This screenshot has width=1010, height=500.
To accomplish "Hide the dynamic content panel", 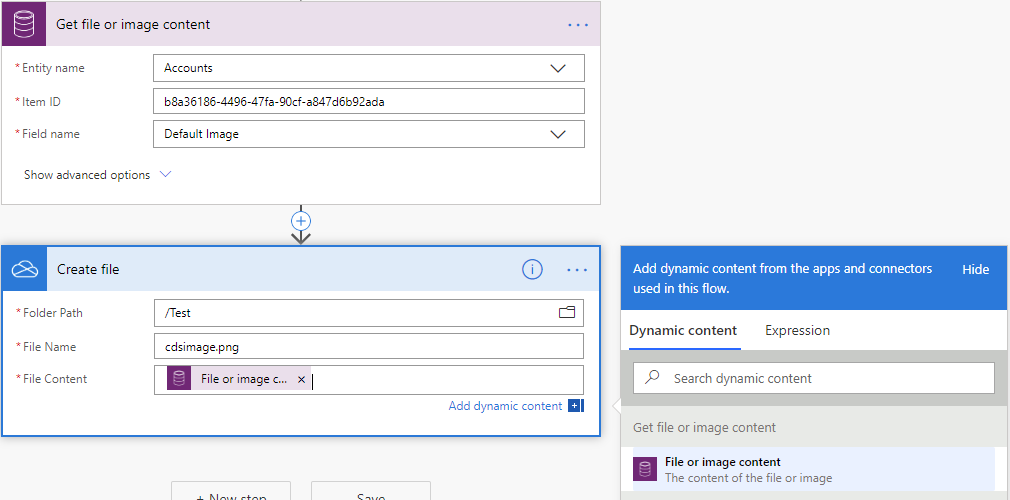I will pyautogui.click(x=975, y=269).
